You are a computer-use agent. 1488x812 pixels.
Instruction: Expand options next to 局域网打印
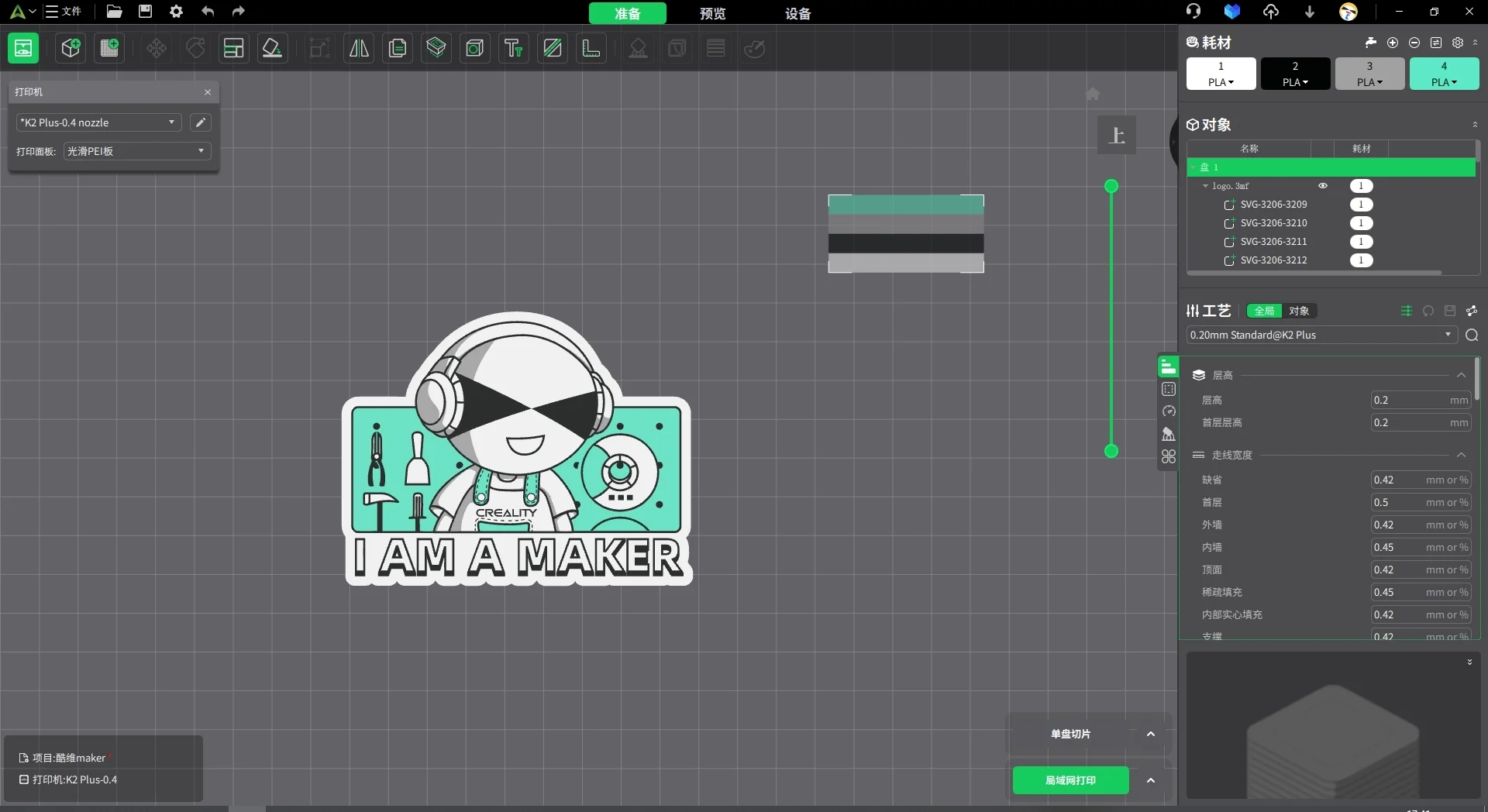[1151, 780]
